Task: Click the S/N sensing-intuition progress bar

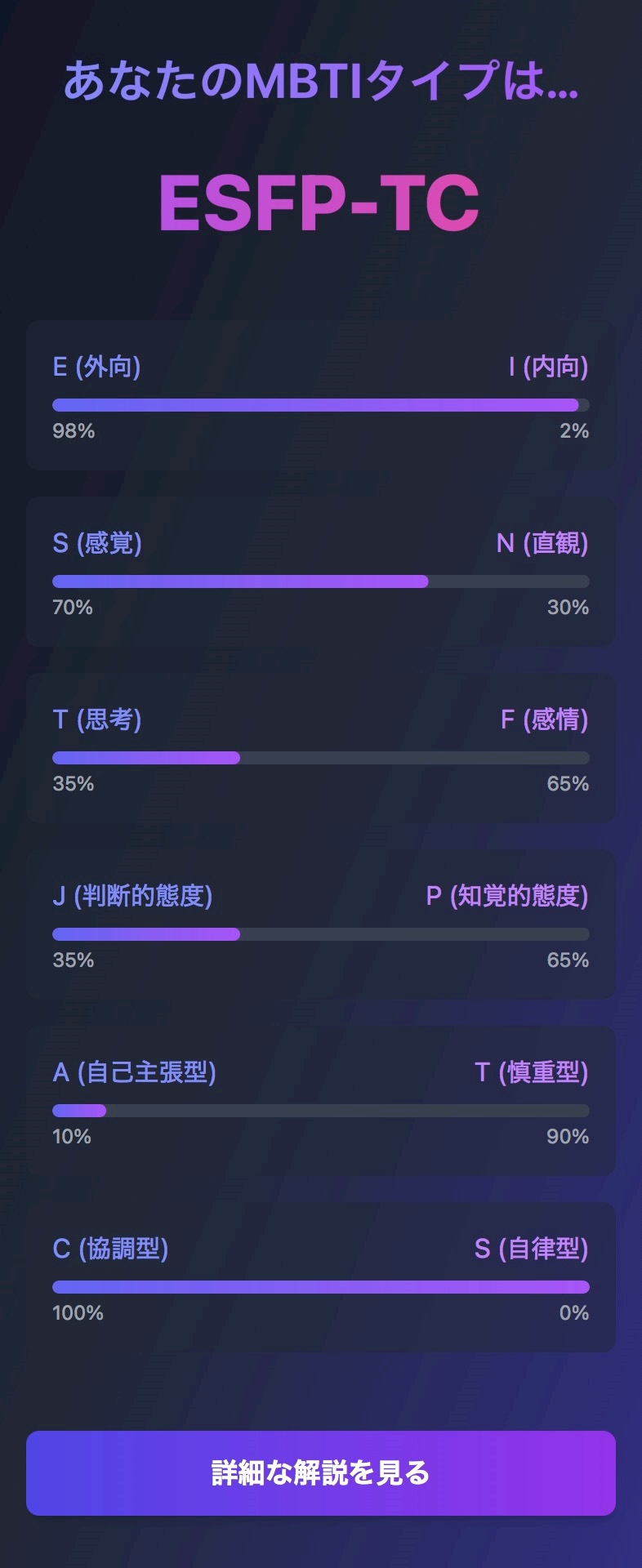Action: [320, 581]
